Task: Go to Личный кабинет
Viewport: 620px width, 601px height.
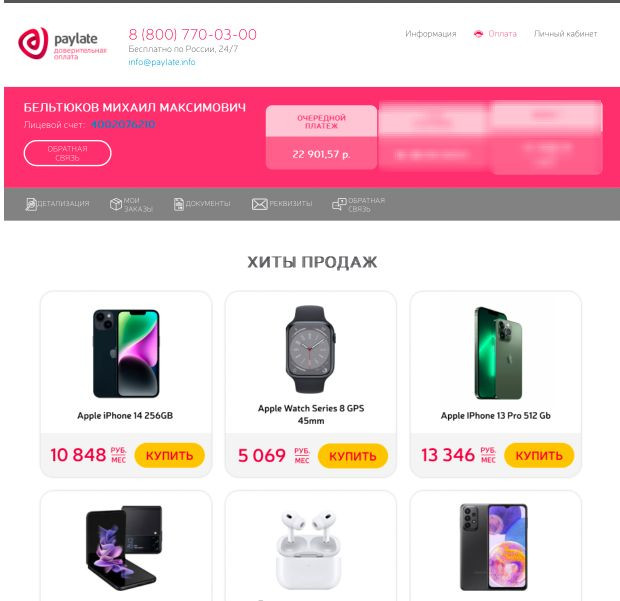Action: point(565,34)
